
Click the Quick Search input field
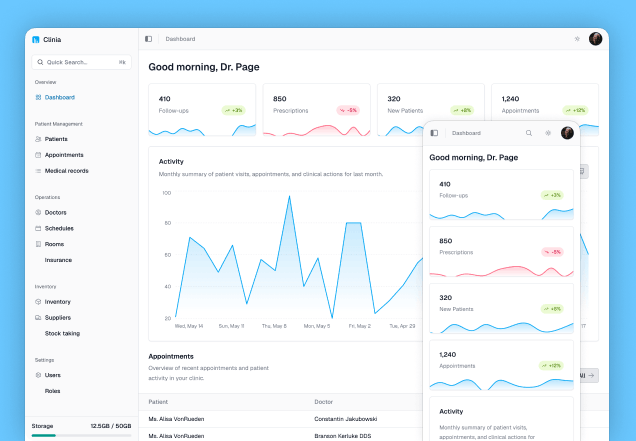[x=82, y=62]
